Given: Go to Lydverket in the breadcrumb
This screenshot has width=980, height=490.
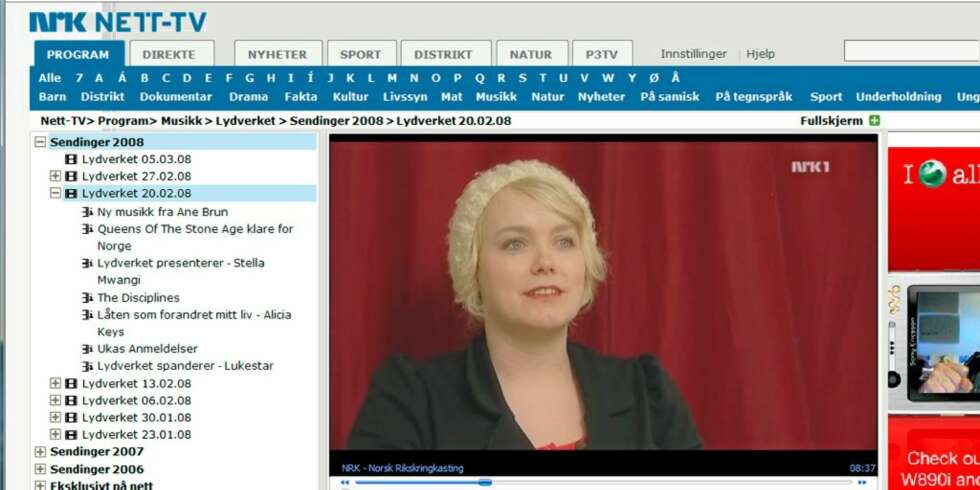Looking at the screenshot, I should click(x=245, y=121).
